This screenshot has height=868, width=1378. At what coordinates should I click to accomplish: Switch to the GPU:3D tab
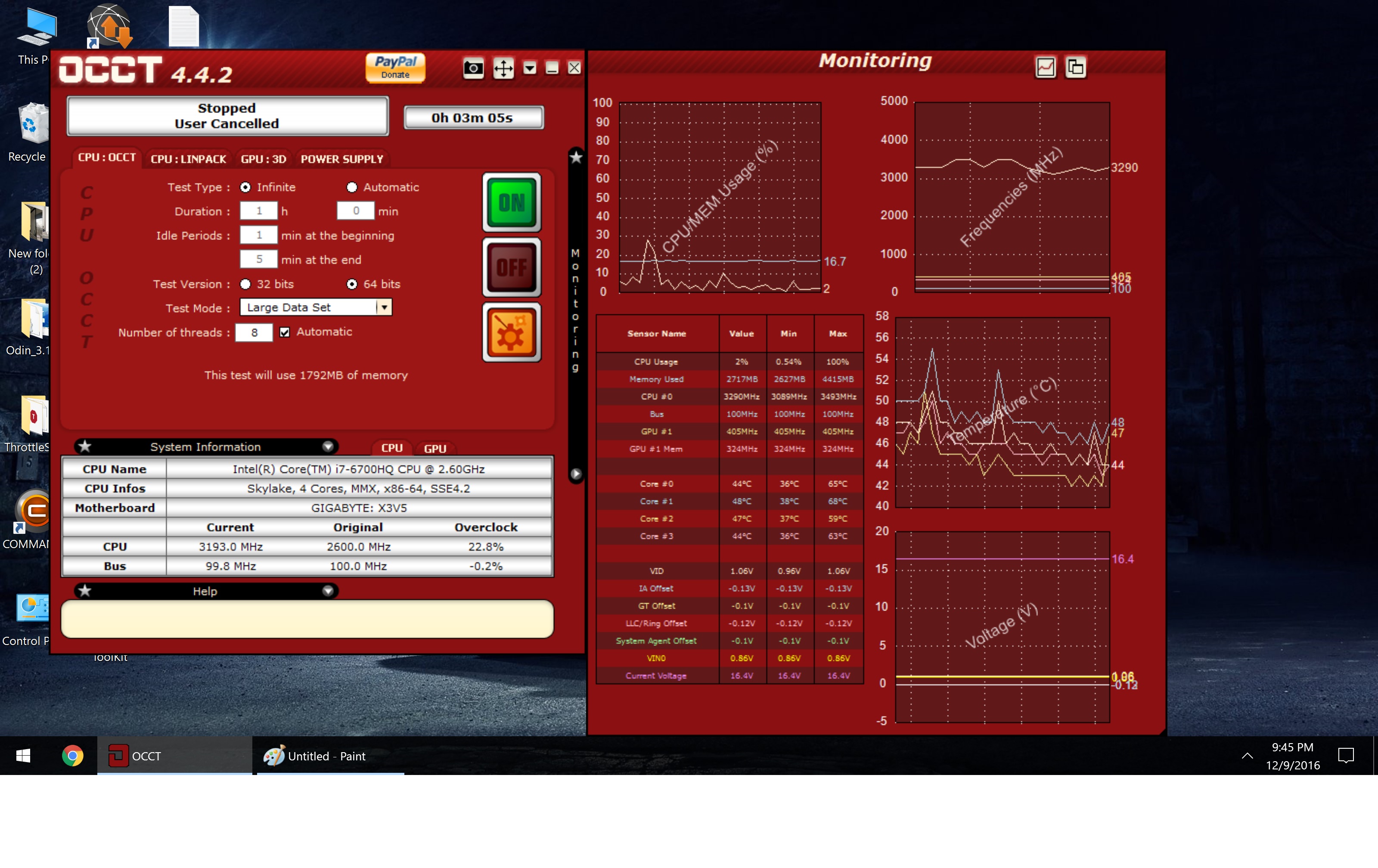pos(263,159)
